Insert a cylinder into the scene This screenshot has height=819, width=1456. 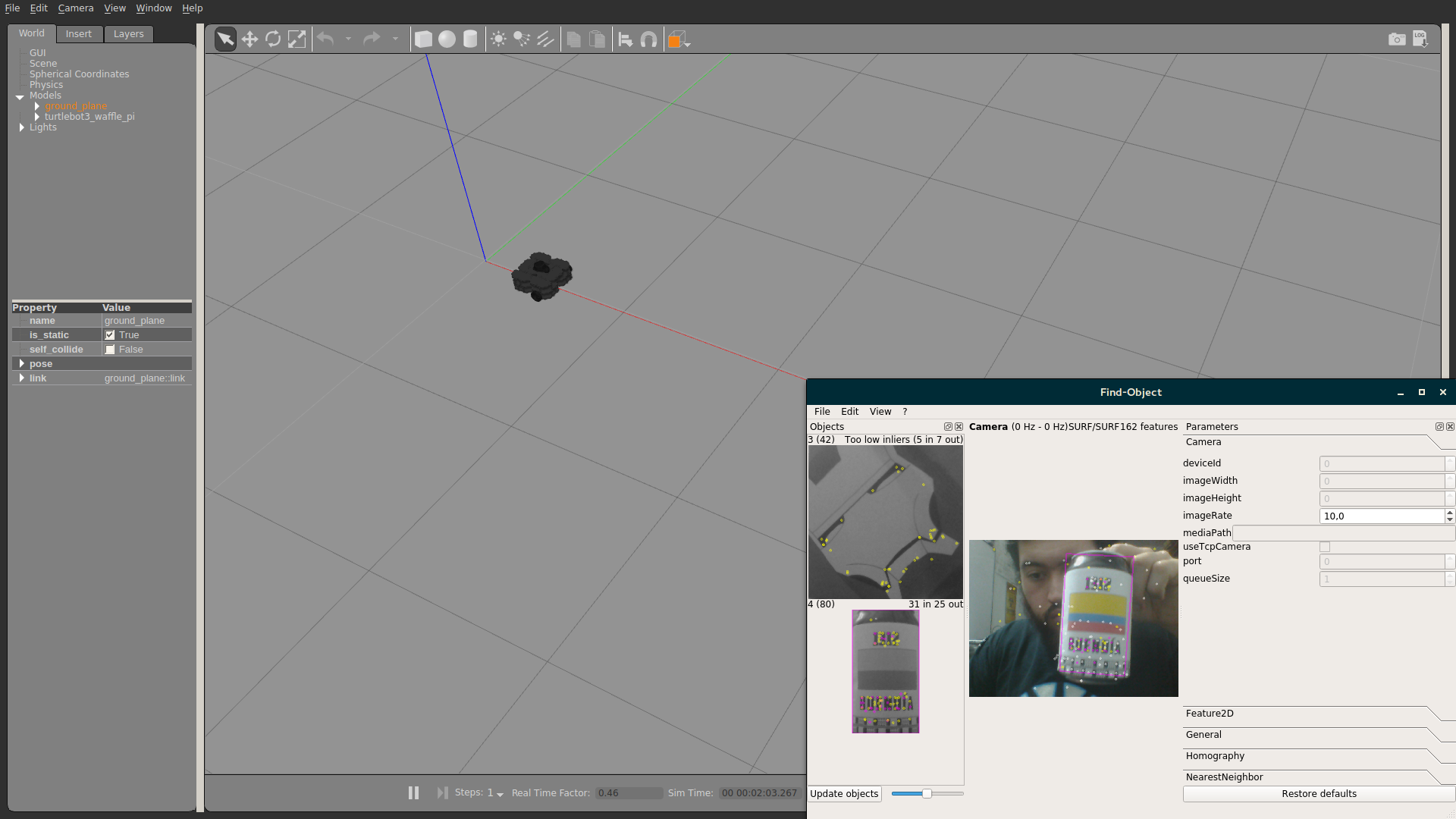470,39
